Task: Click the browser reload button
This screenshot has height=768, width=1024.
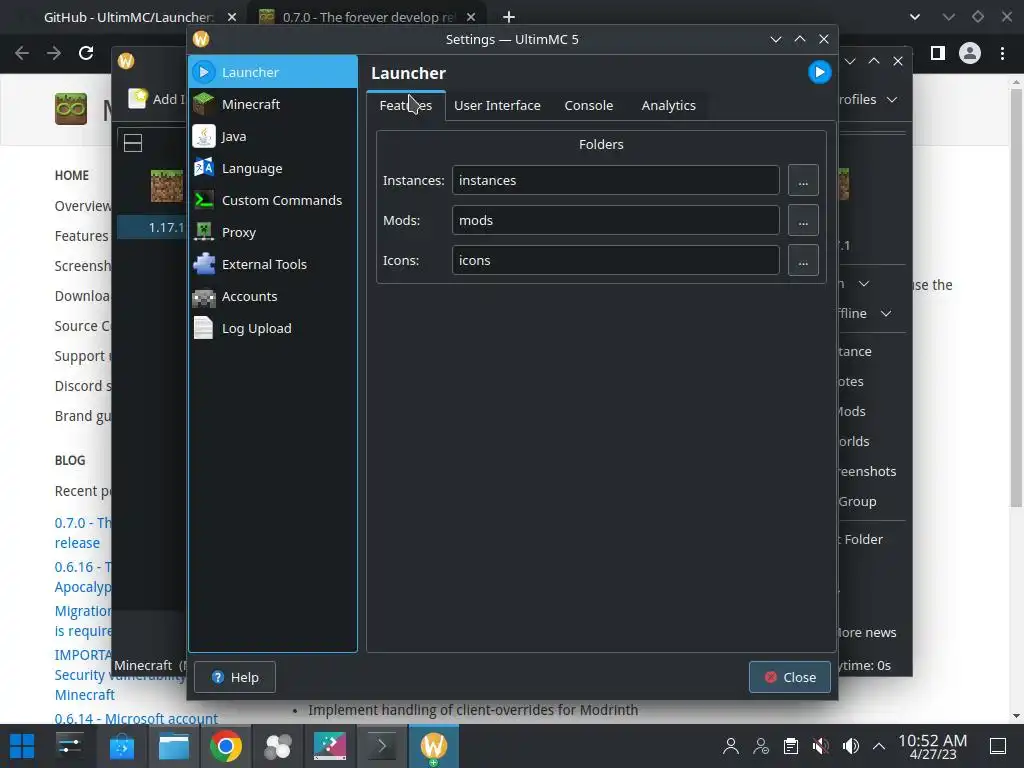Action: click(86, 53)
